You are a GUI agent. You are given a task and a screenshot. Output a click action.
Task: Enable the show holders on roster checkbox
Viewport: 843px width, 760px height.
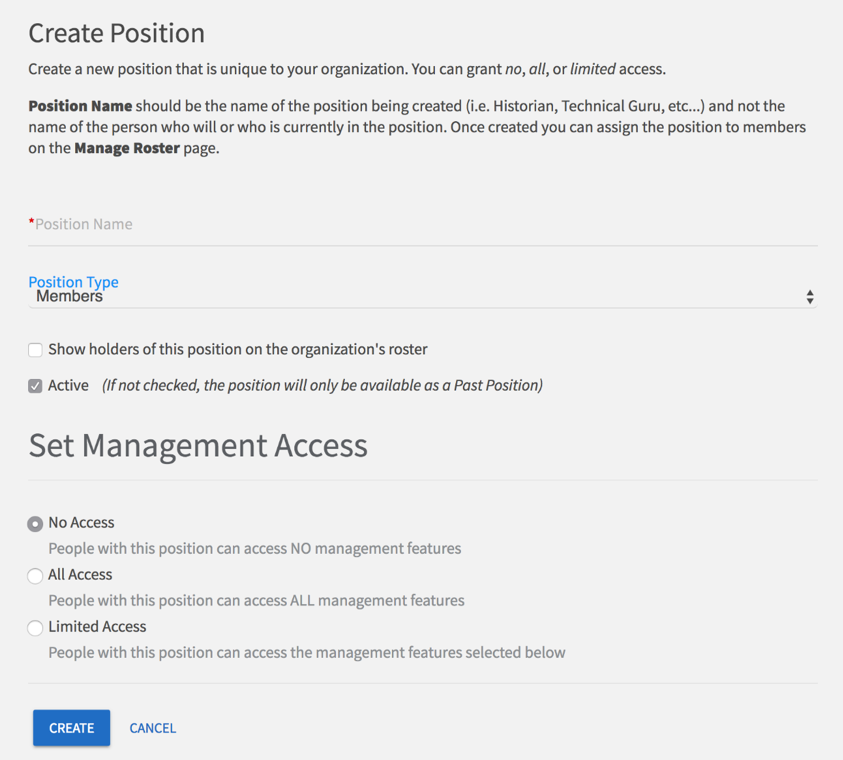tap(35, 350)
